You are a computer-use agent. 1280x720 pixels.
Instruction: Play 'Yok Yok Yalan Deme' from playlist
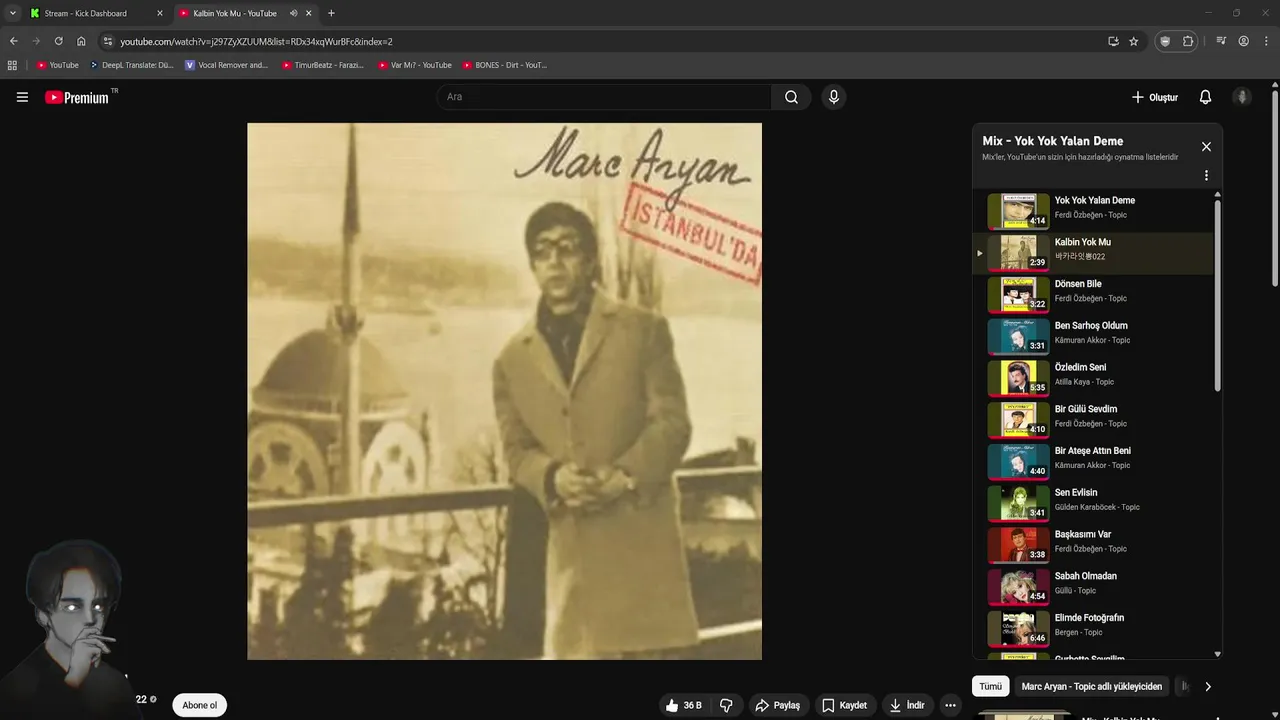pos(1093,211)
